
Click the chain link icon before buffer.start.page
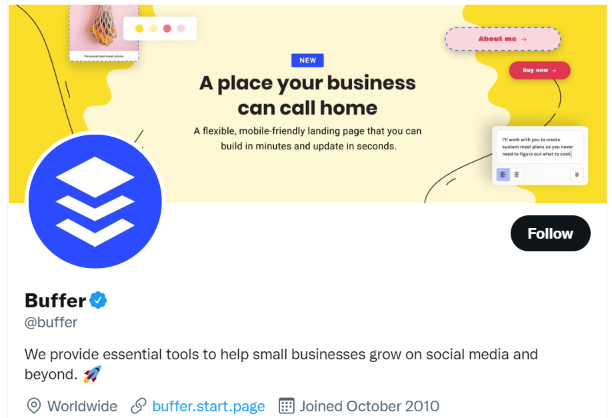[x=139, y=406]
